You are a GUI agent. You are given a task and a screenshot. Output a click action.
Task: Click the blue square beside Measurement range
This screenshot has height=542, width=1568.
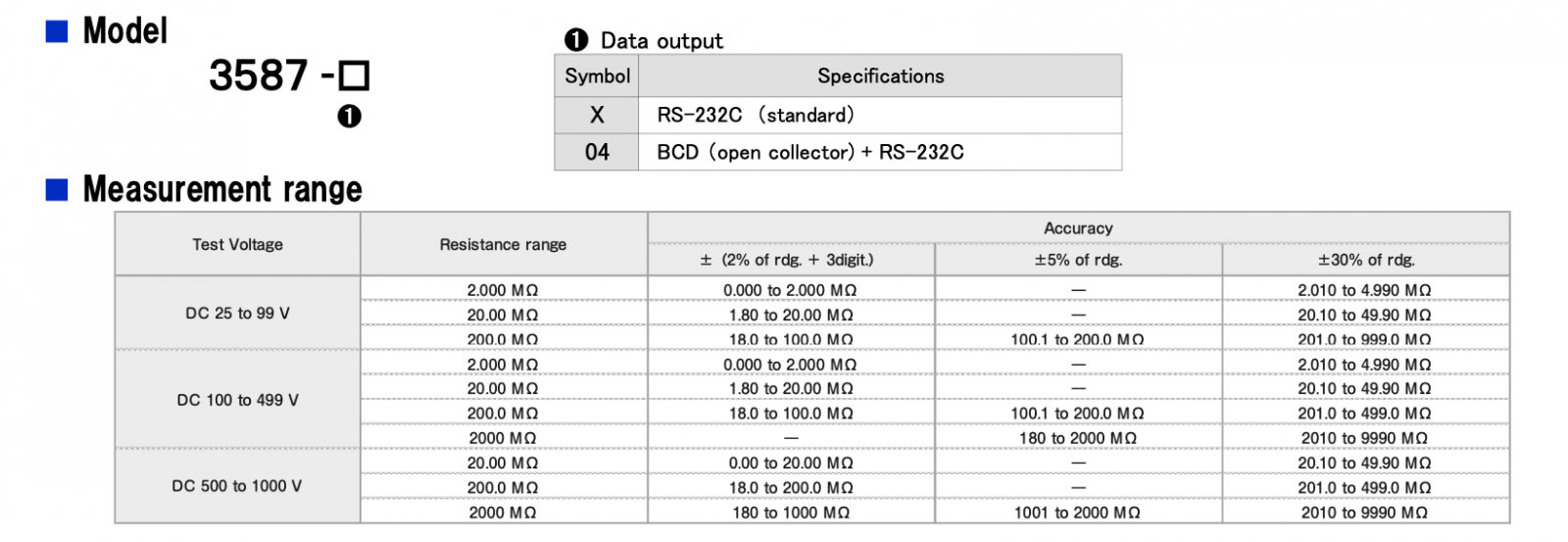pos(57,189)
